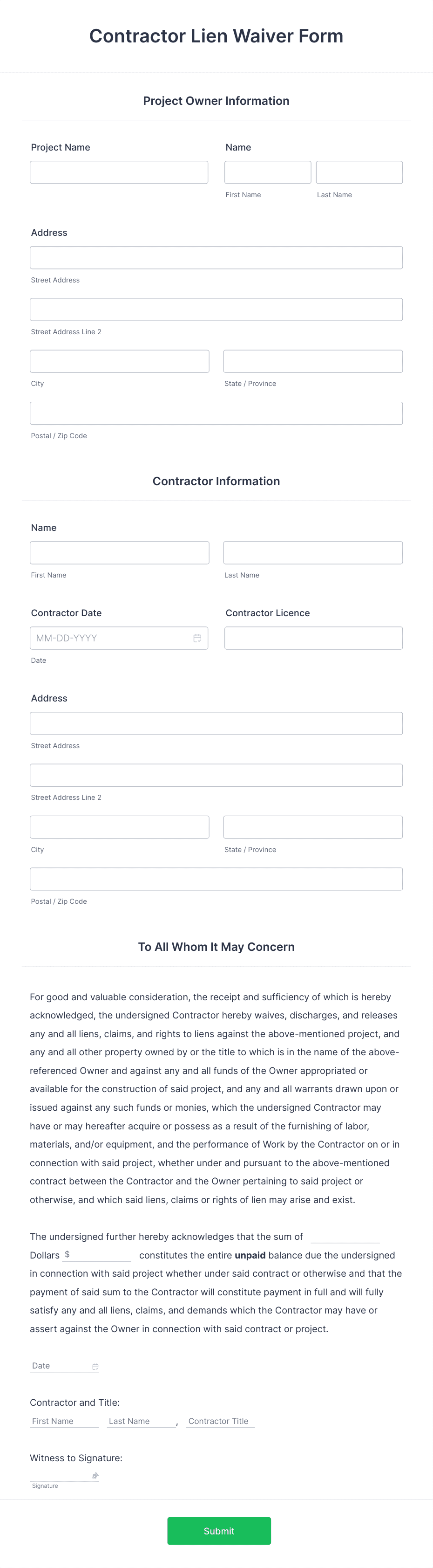The image size is (433, 1568).
Task: Click the Project Name input field
Action: (119, 172)
